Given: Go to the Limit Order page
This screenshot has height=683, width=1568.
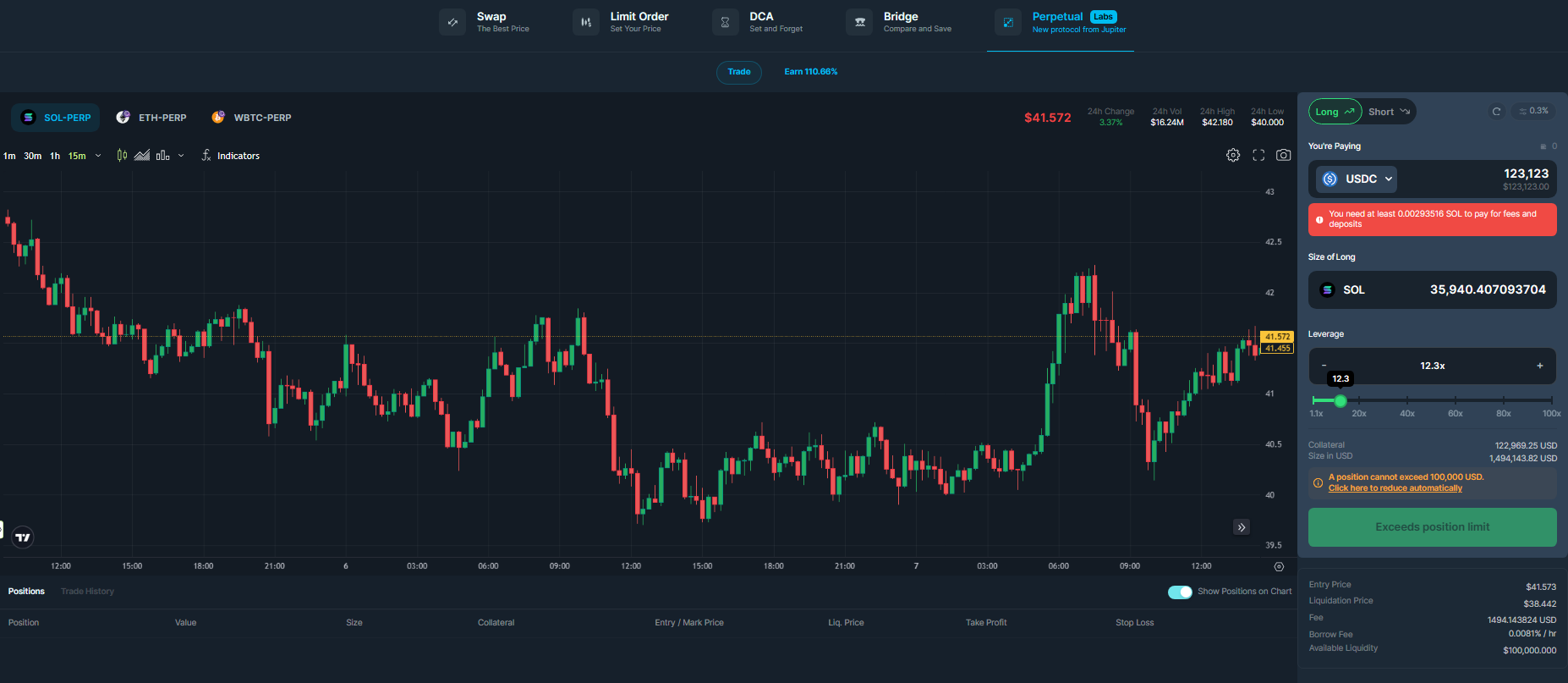Looking at the screenshot, I should [621, 22].
